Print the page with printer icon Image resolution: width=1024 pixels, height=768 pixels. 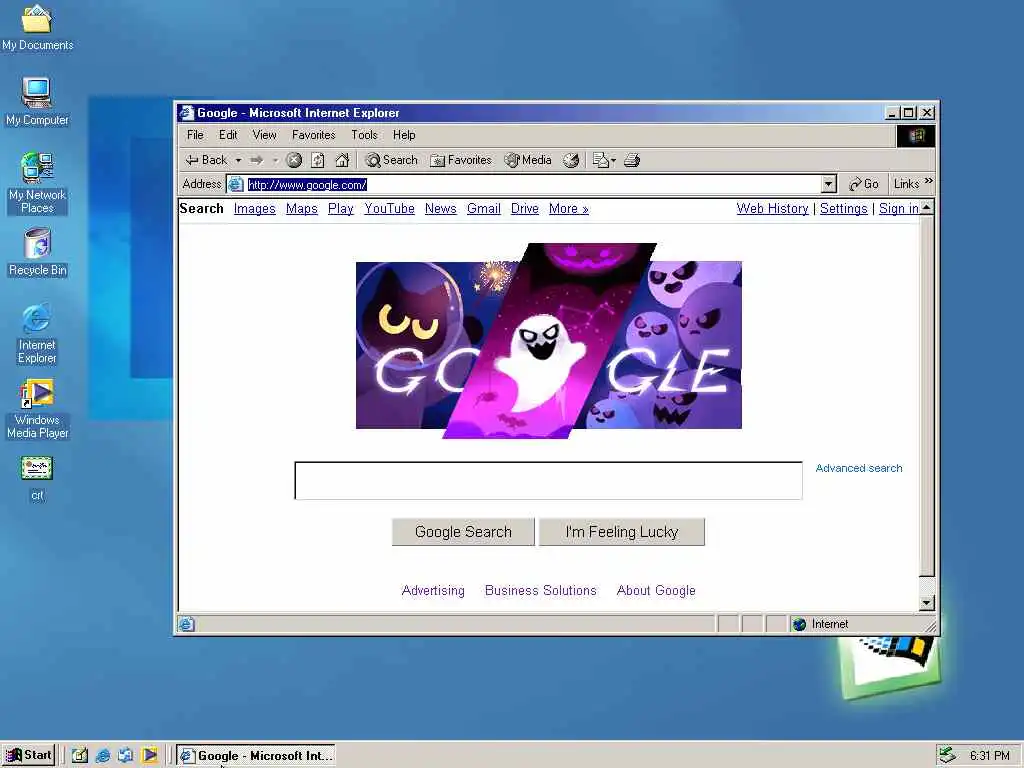pyautogui.click(x=632, y=160)
